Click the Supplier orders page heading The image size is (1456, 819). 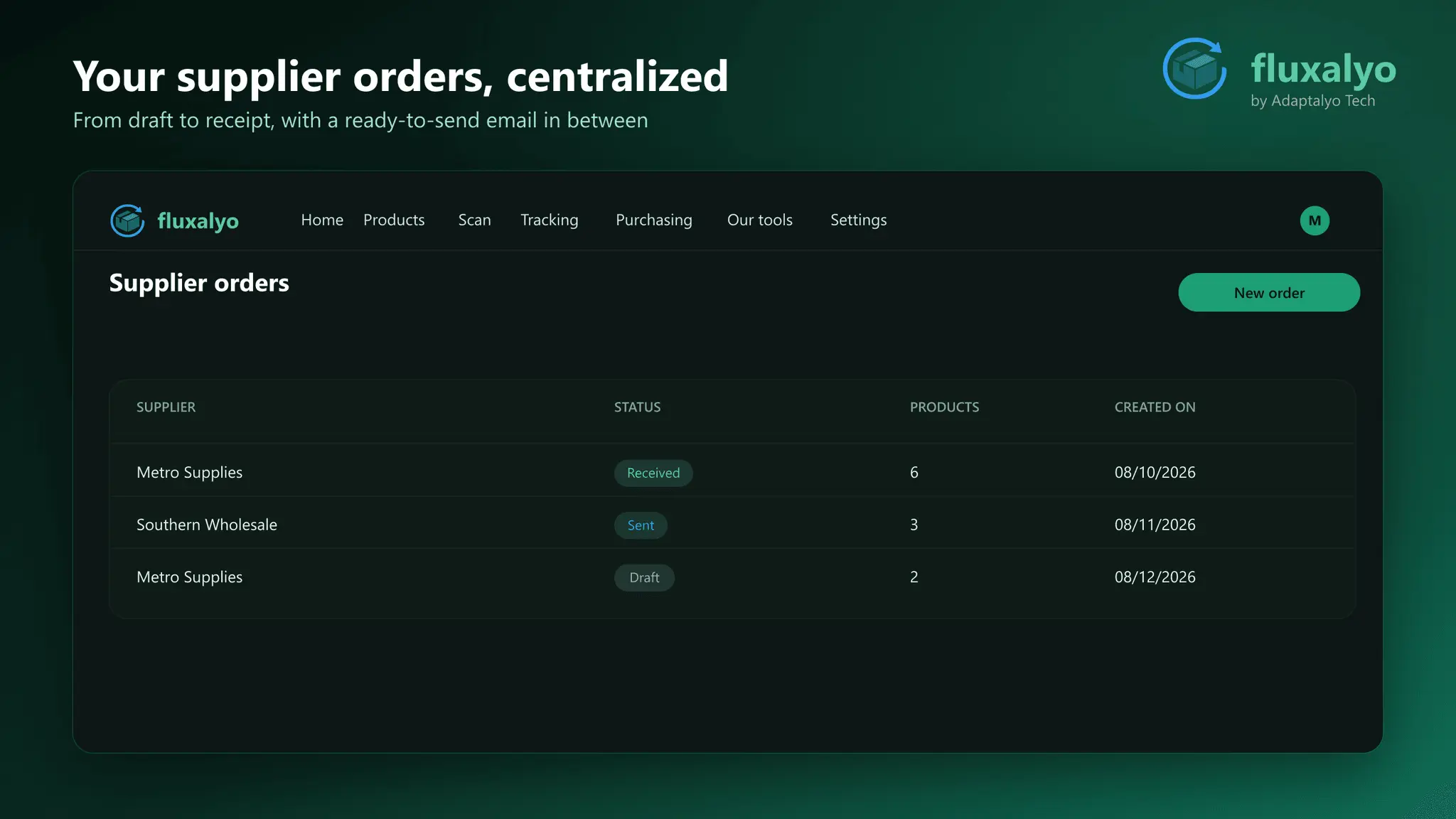[x=199, y=283]
